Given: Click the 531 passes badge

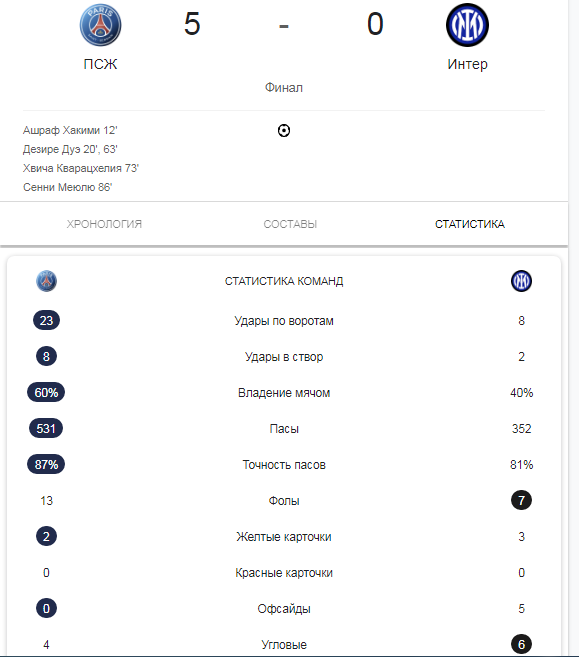Looking at the screenshot, I should [46, 428].
